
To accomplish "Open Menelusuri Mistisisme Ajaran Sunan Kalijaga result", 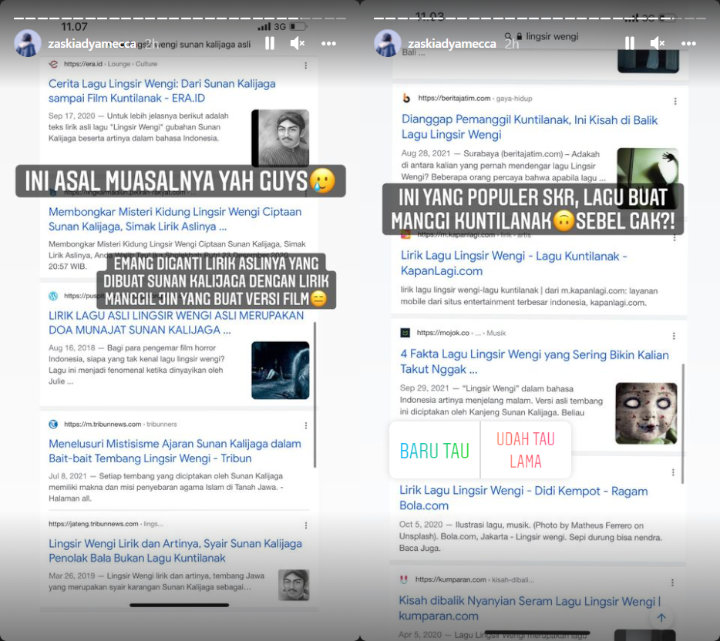I will point(174,451).
